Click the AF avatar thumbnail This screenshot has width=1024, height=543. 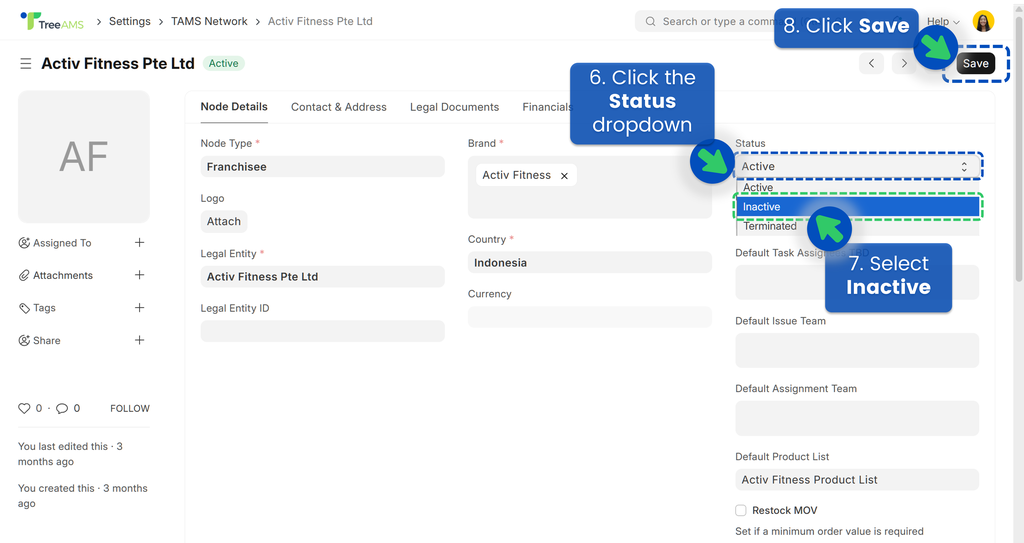pyautogui.click(x=84, y=157)
